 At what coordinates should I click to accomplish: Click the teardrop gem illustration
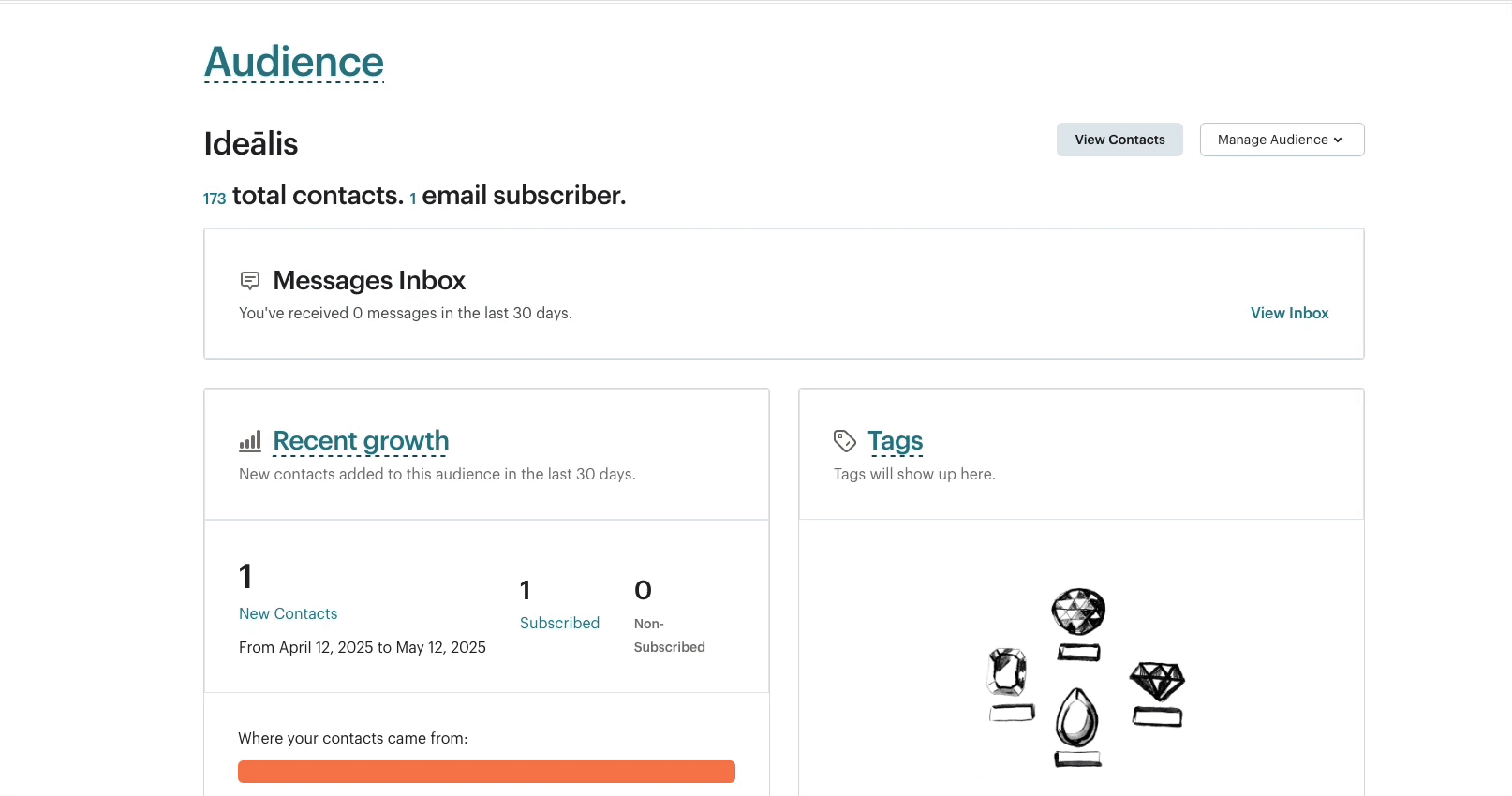click(1077, 718)
